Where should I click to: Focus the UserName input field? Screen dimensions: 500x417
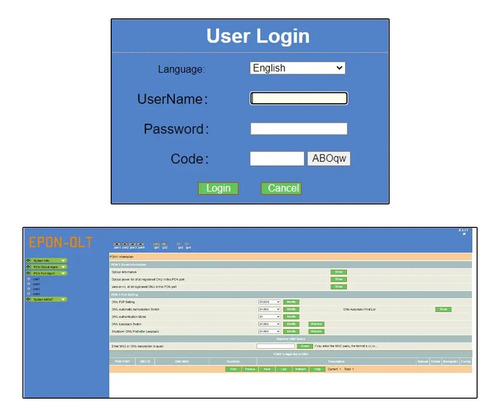[299, 98]
